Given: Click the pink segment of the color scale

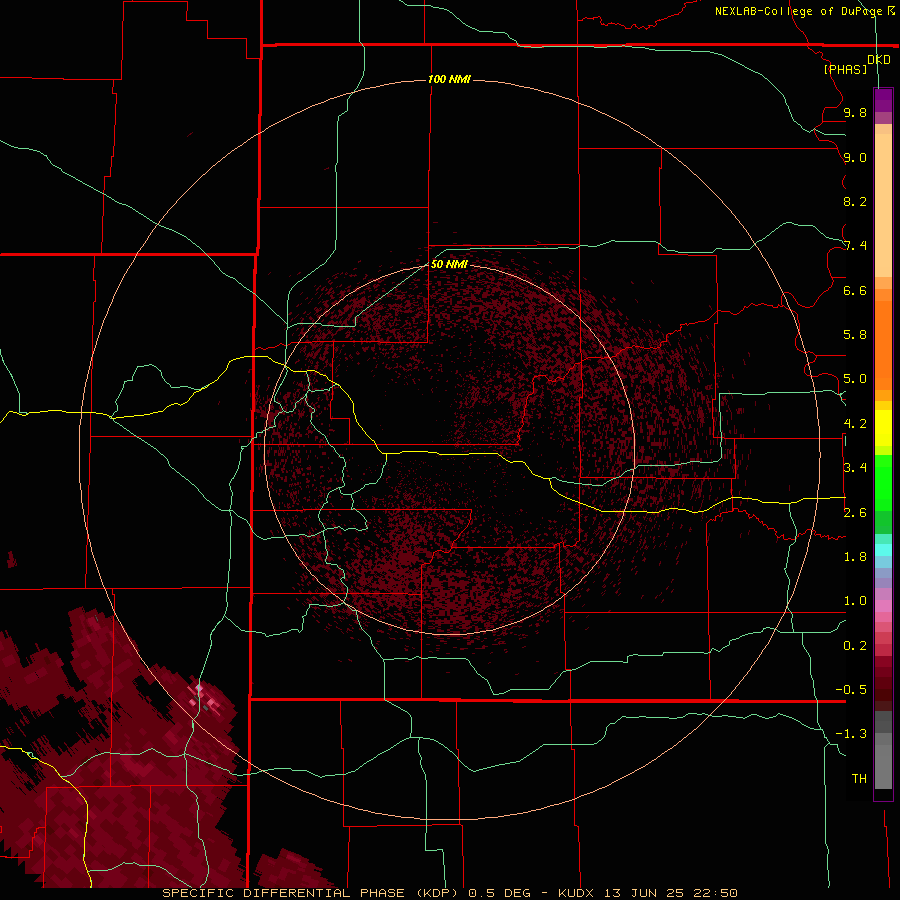Looking at the screenshot, I should (x=883, y=606).
